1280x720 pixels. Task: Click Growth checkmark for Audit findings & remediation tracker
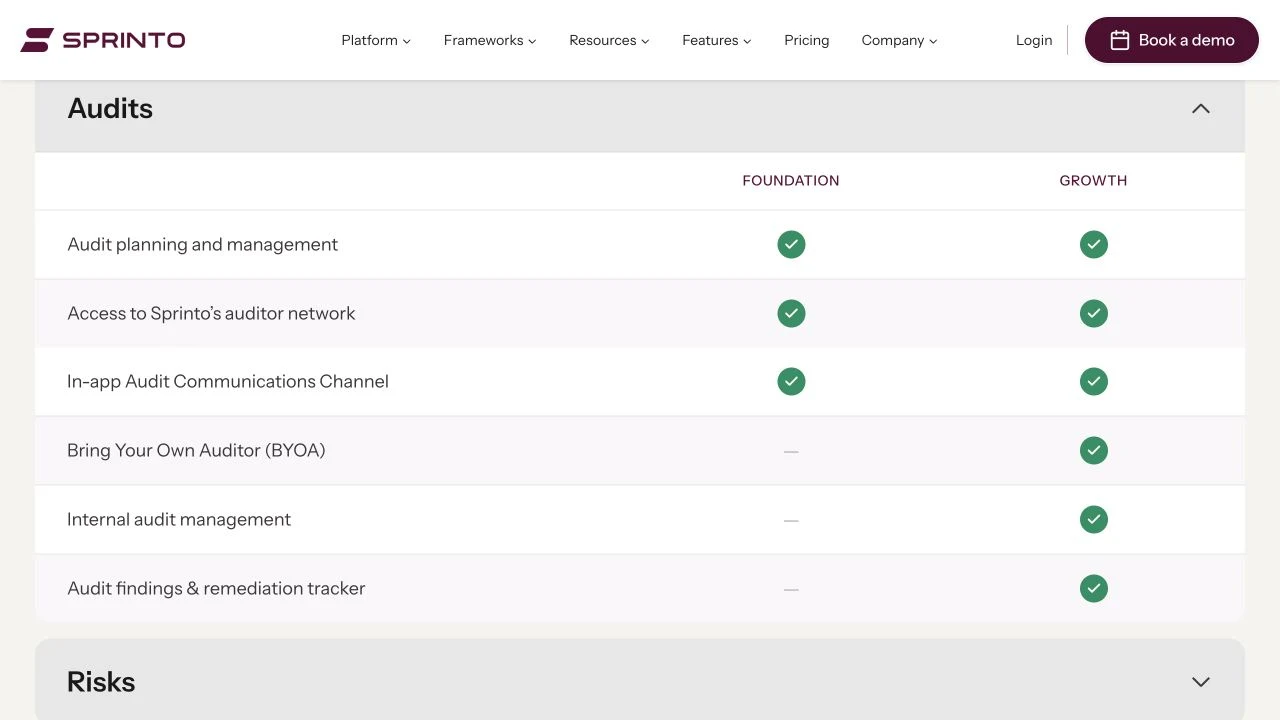(1094, 588)
